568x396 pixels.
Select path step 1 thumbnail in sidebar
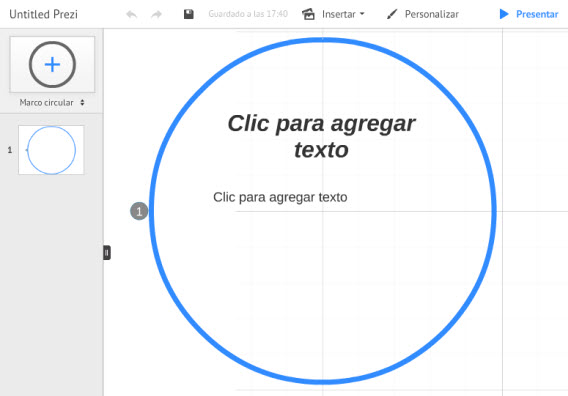[x=51, y=150]
